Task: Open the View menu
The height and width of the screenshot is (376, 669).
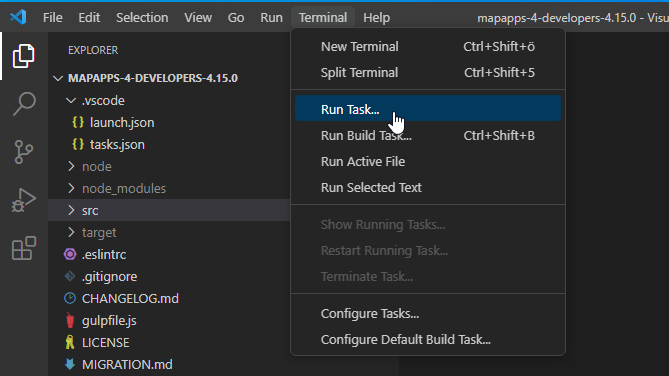Action: coord(198,17)
